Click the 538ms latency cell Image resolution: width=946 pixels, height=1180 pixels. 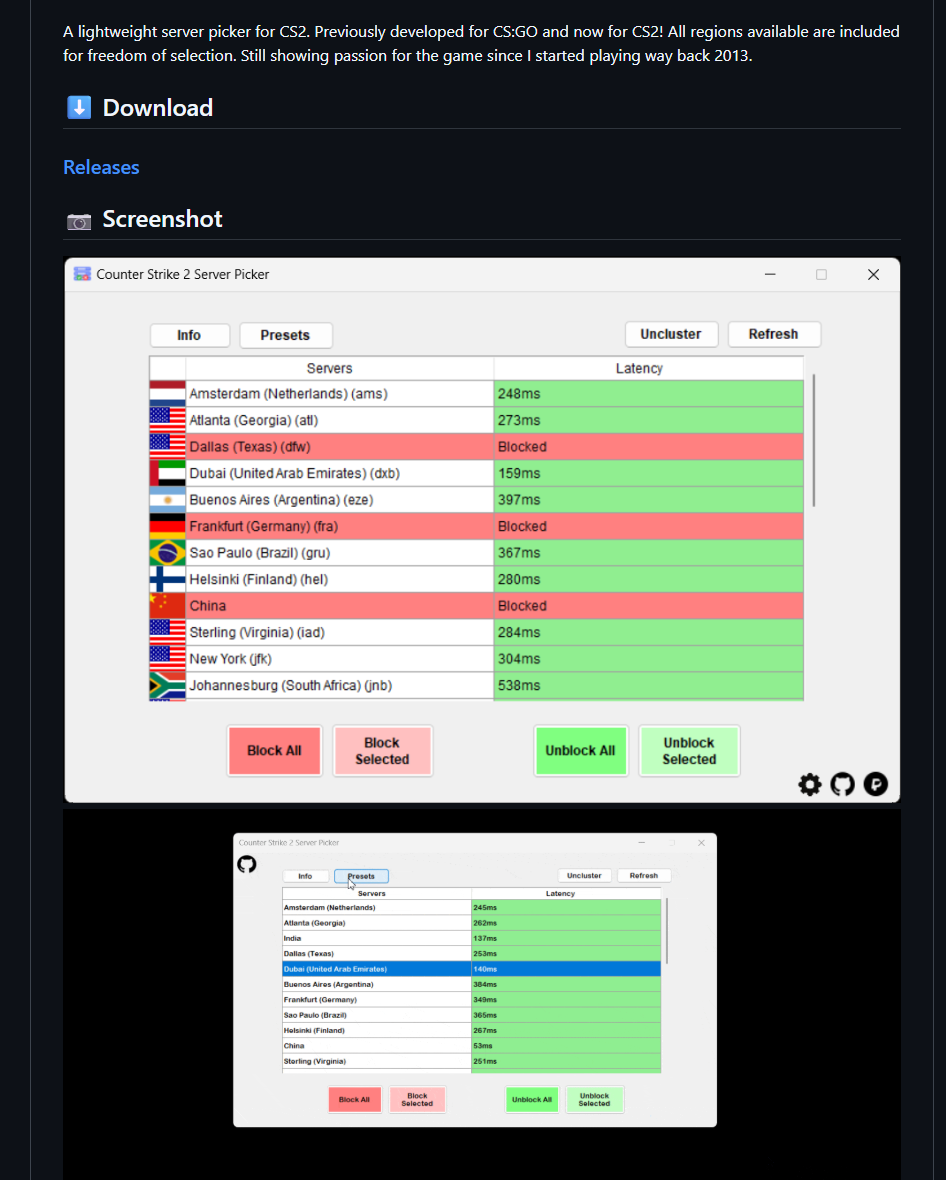click(649, 686)
